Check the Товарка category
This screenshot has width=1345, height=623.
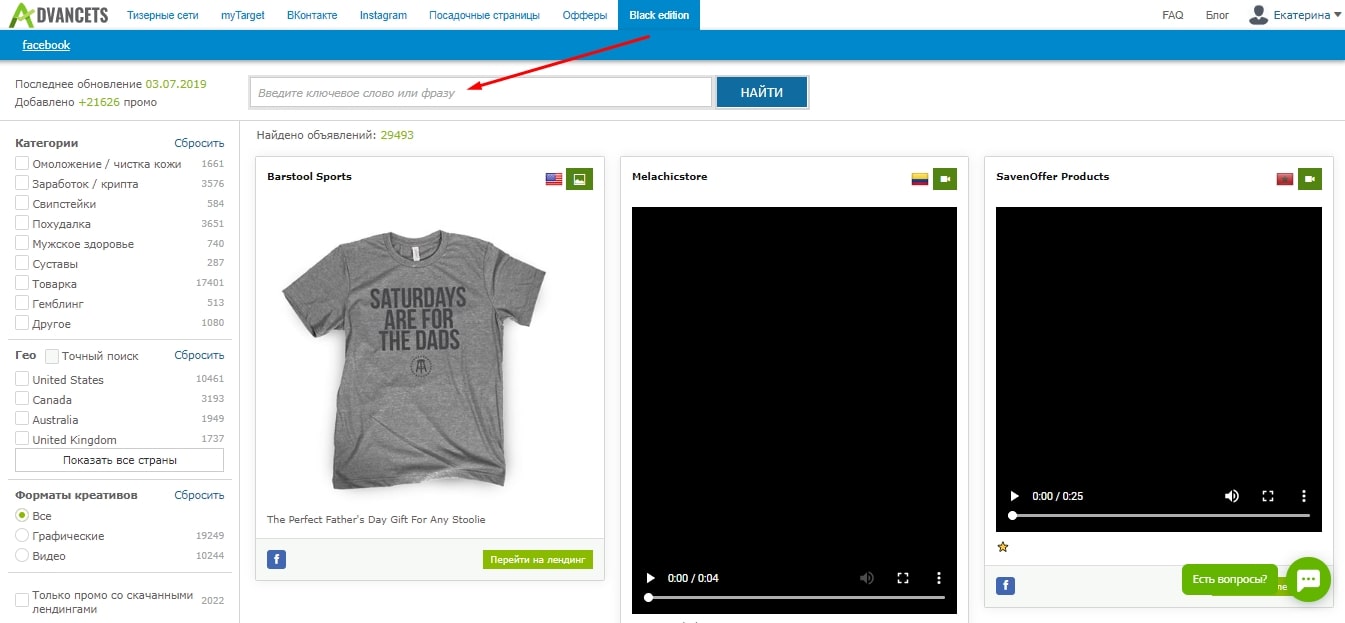click(x=22, y=283)
